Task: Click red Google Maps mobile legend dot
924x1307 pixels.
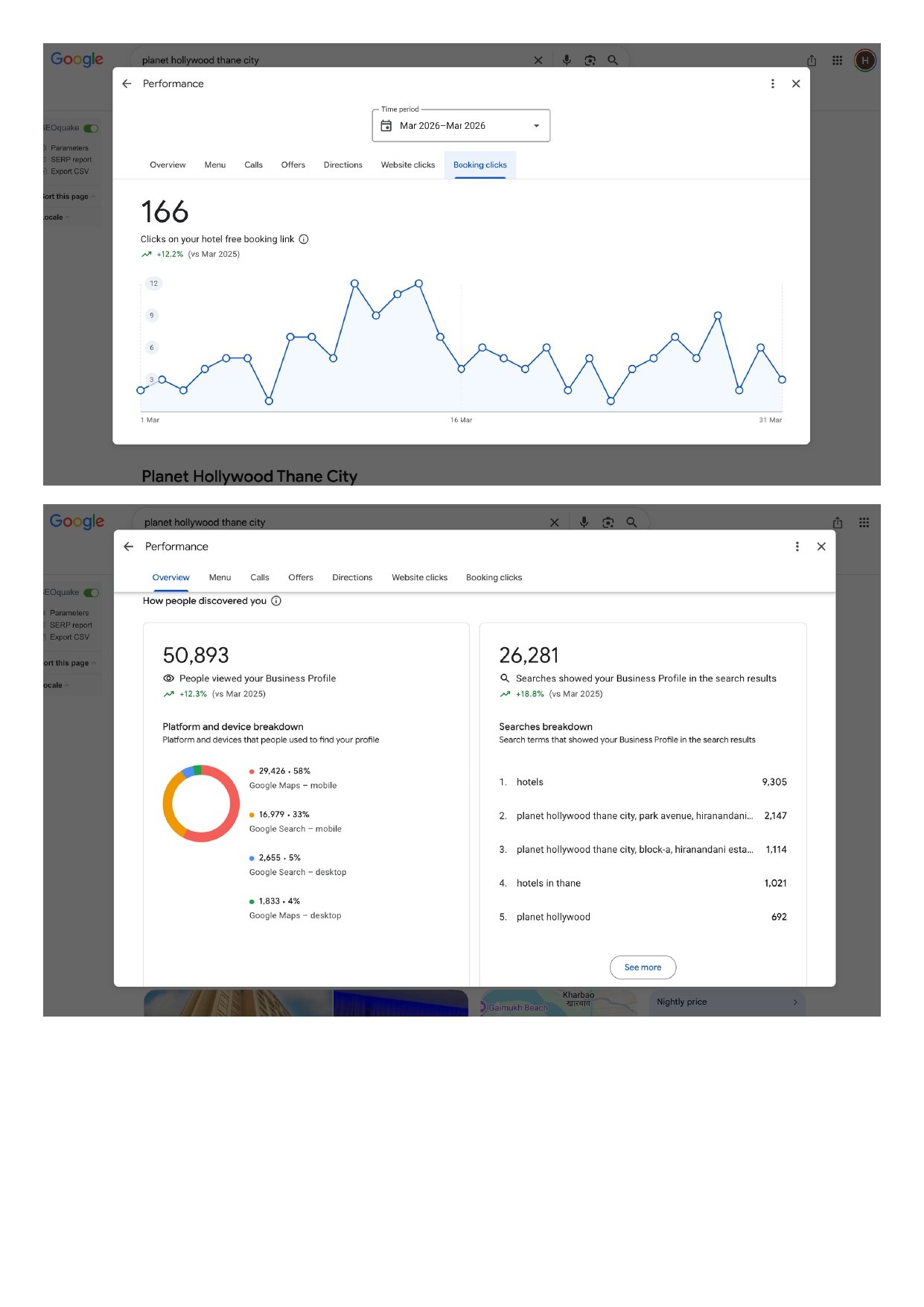Action: coord(252,772)
